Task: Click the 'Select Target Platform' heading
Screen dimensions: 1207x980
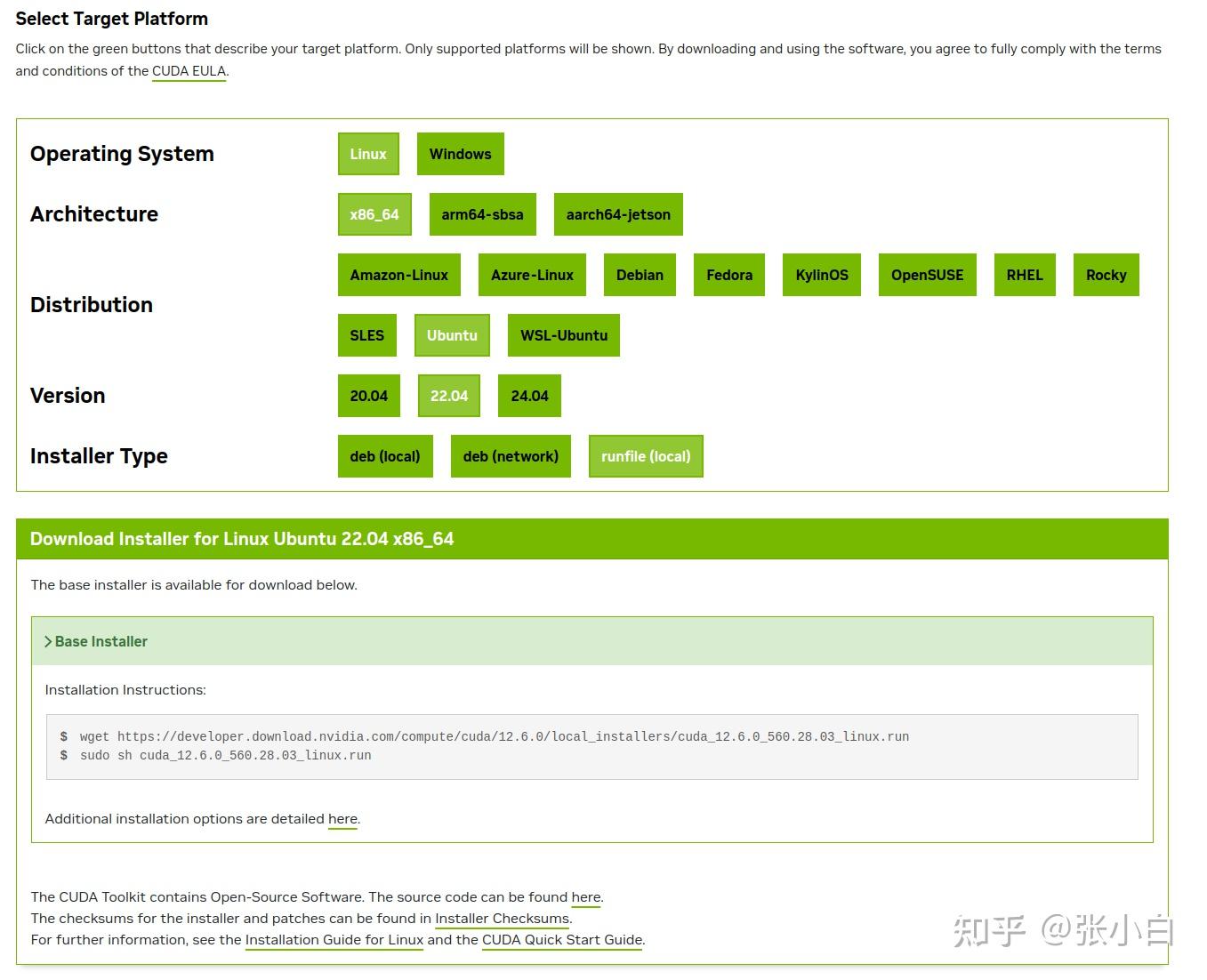Action: click(x=112, y=19)
